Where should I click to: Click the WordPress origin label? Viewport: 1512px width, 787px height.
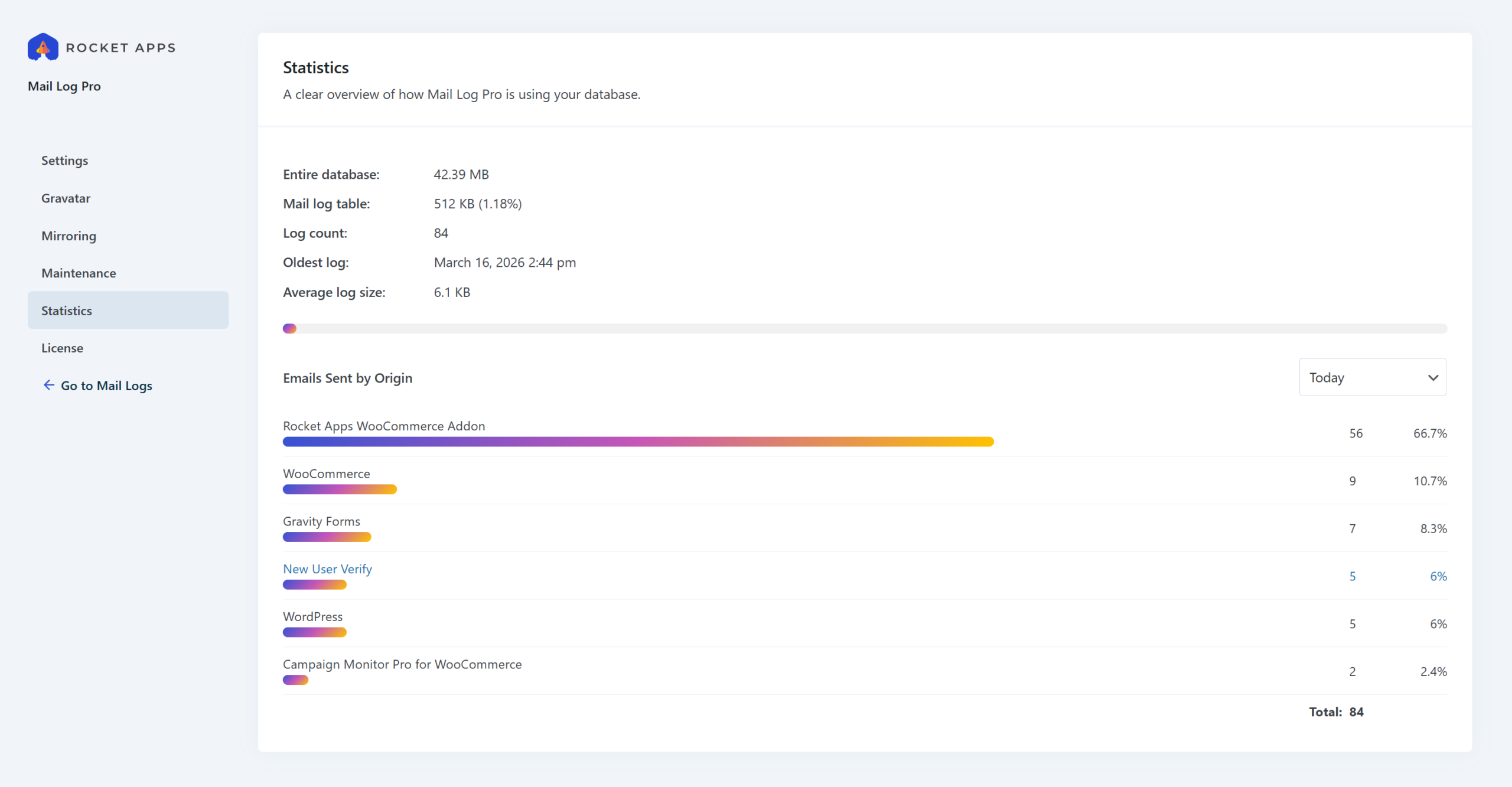coord(312,617)
